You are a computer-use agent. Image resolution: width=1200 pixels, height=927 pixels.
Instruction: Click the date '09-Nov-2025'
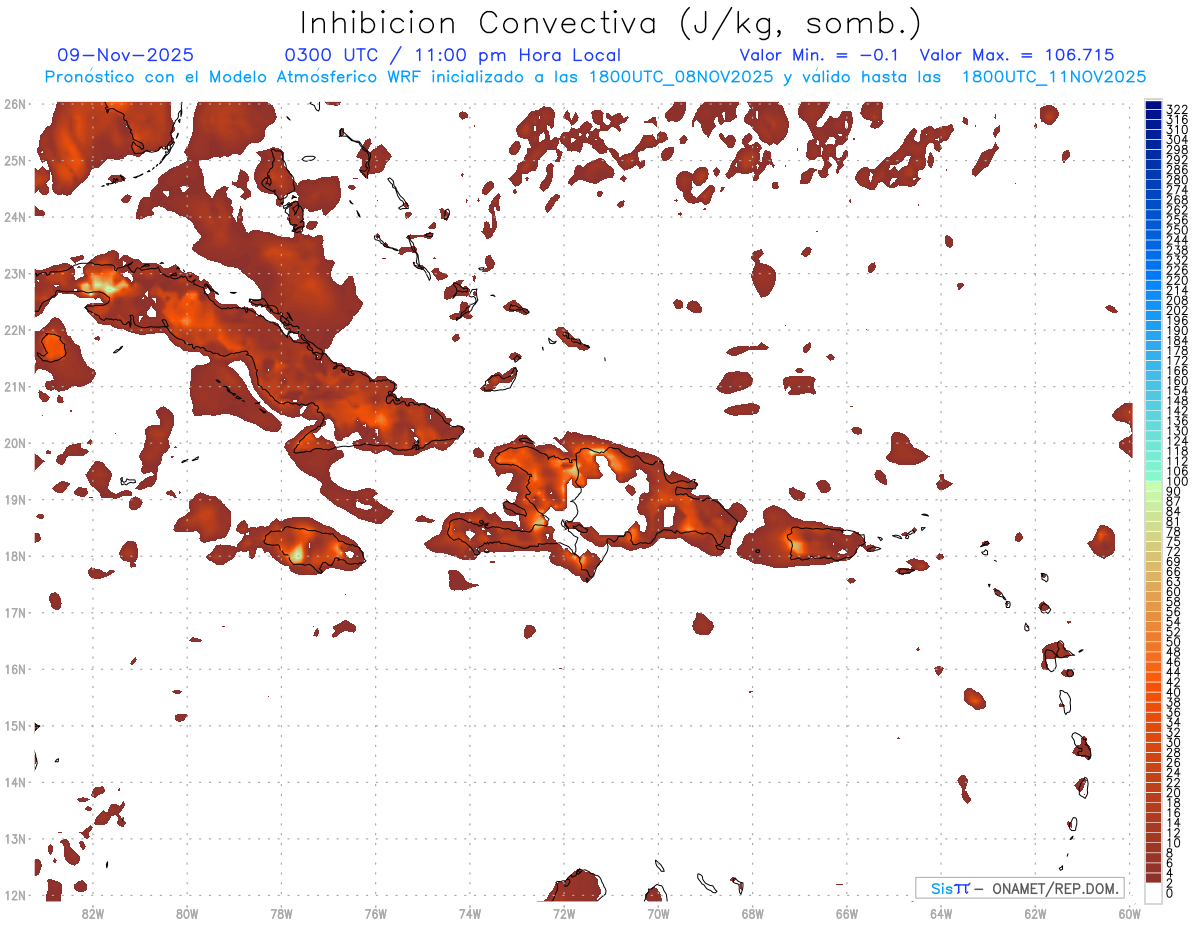[126, 55]
